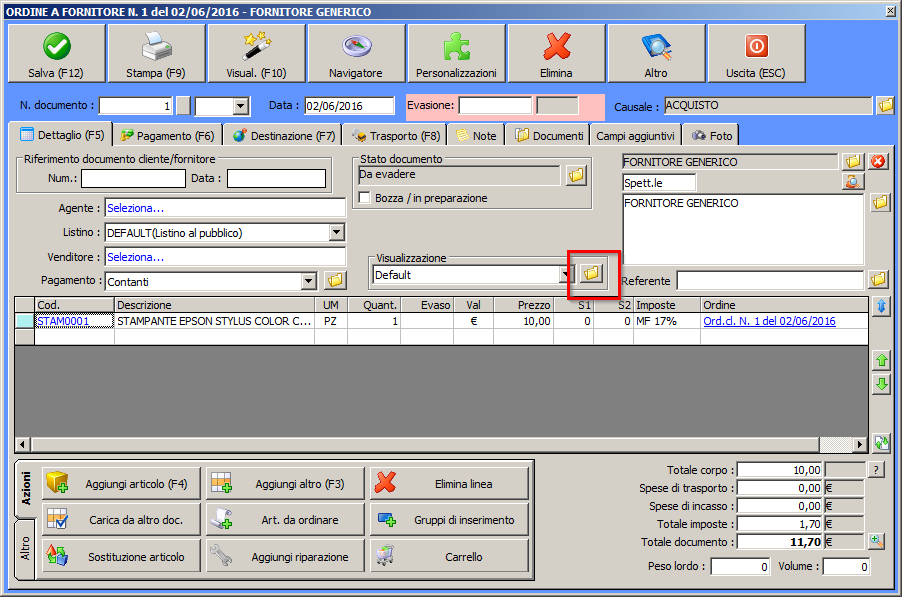902x597 pixels.
Task: Click the grid horizontal scrollbar right arrow
Action: coord(860,444)
